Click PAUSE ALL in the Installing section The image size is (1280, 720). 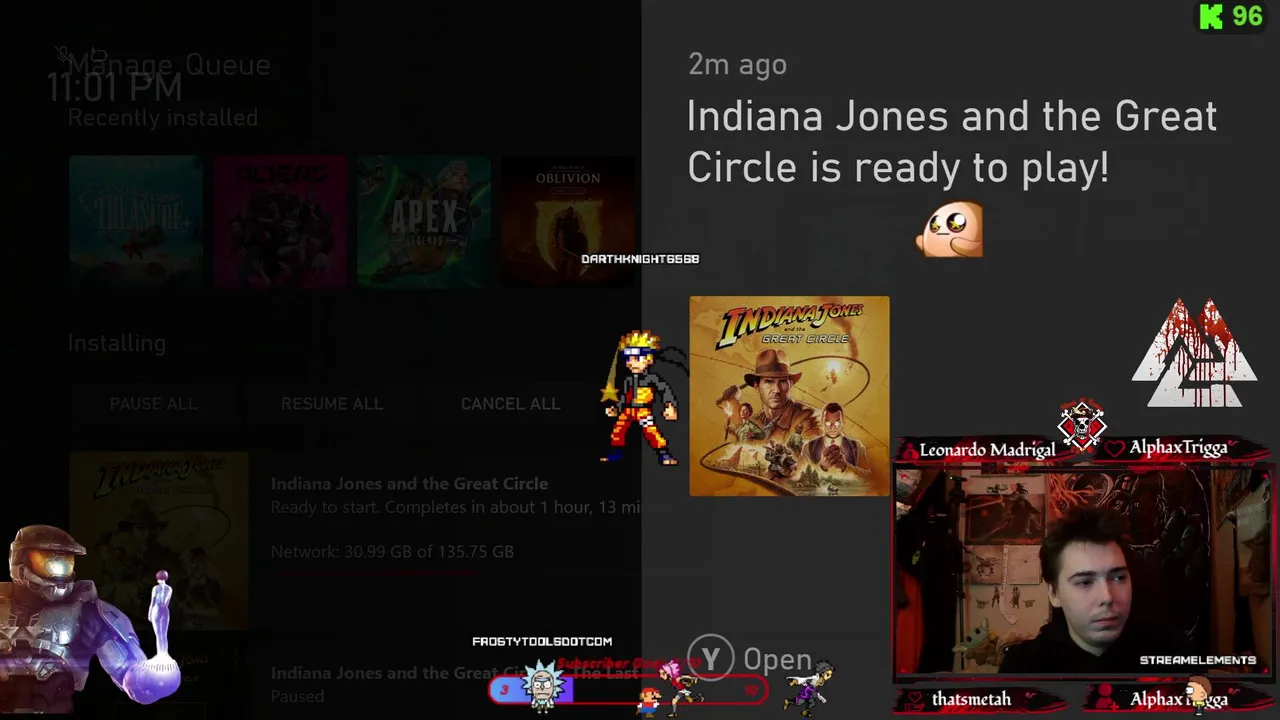[x=153, y=404]
